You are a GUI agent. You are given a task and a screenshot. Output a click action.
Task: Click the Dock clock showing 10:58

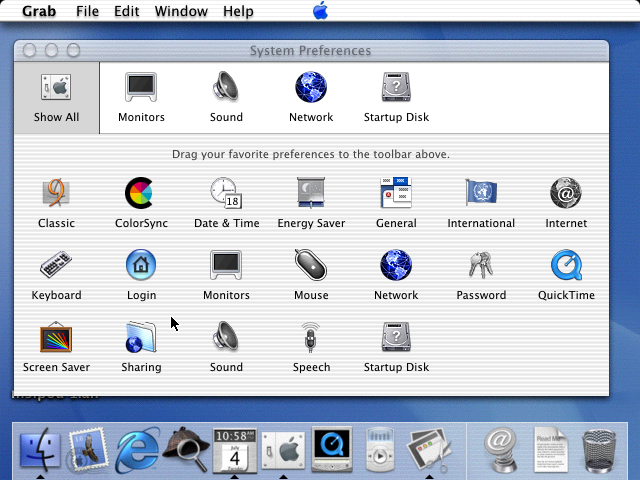pyautogui.click(x=235, y=451)
